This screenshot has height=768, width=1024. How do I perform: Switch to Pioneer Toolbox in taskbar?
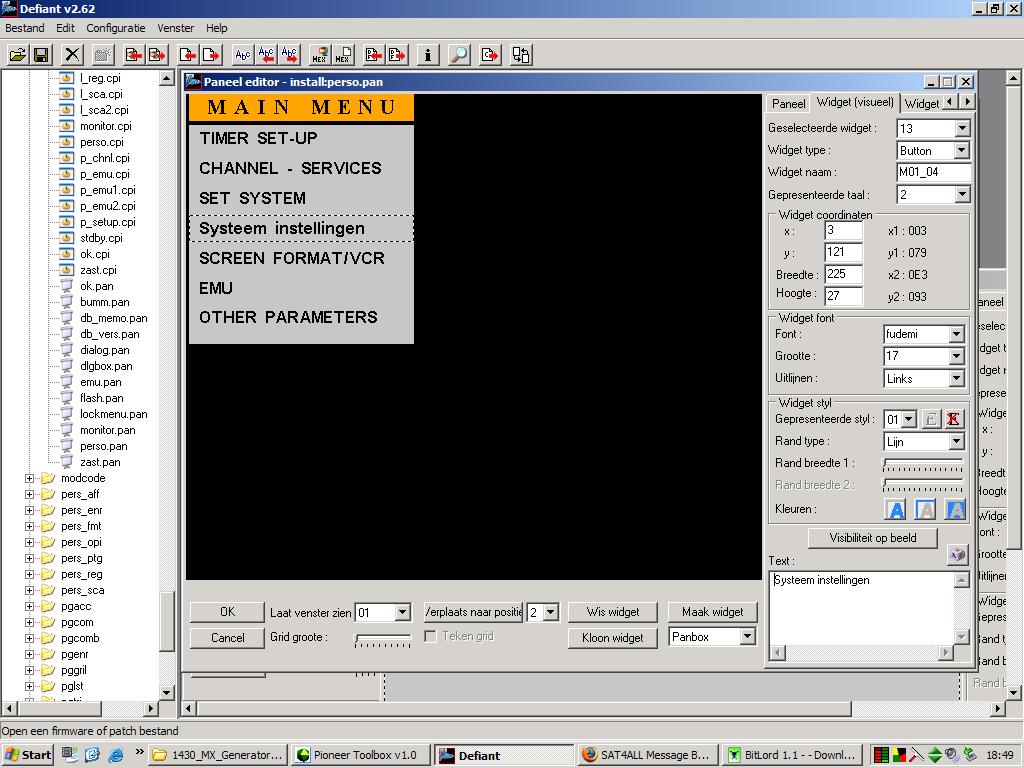[360, 755]
